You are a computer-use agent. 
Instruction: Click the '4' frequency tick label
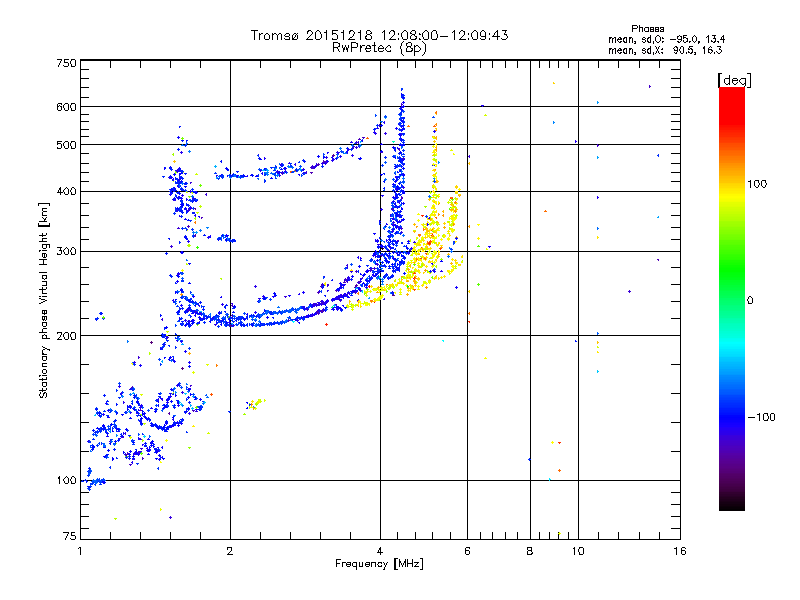click(x=380, y=551)
